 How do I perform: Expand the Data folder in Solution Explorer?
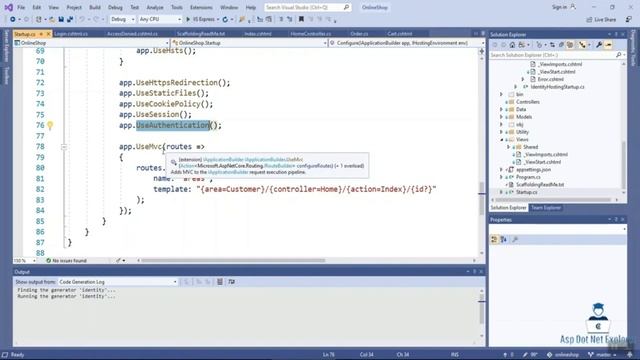(501, 109)
